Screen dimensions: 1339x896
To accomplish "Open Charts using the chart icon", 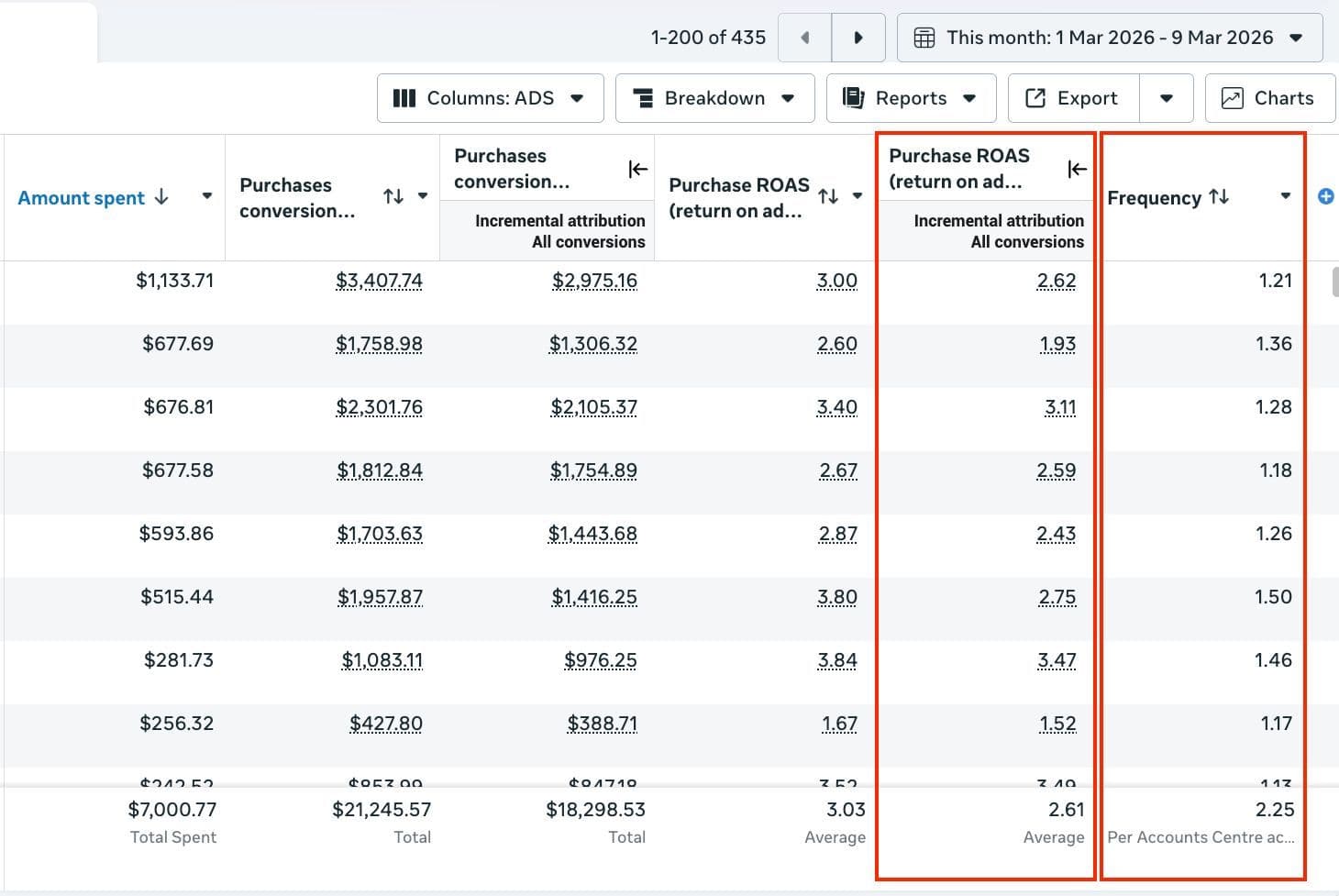I will click(1233, 97).
